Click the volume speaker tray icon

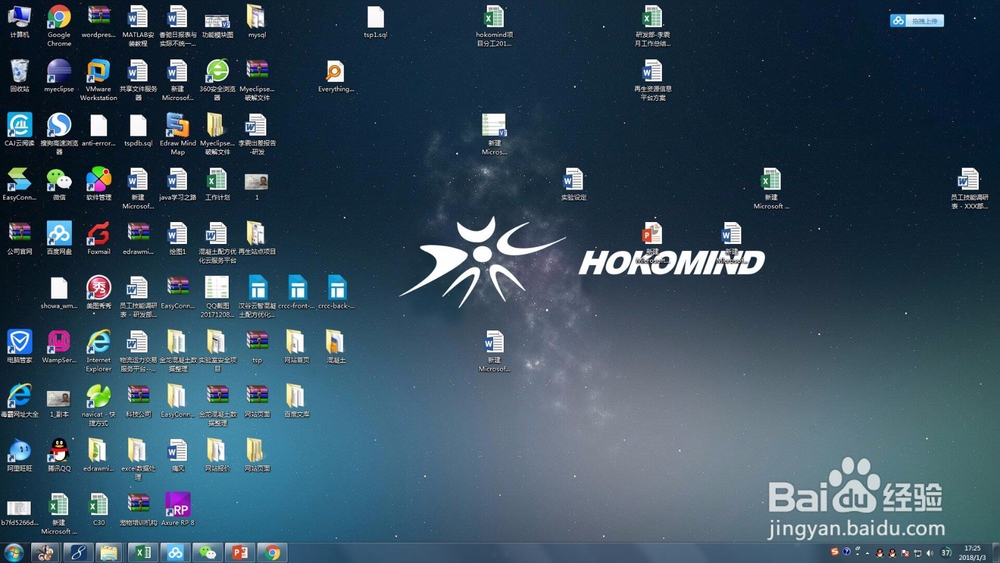[x=930, y=553]
